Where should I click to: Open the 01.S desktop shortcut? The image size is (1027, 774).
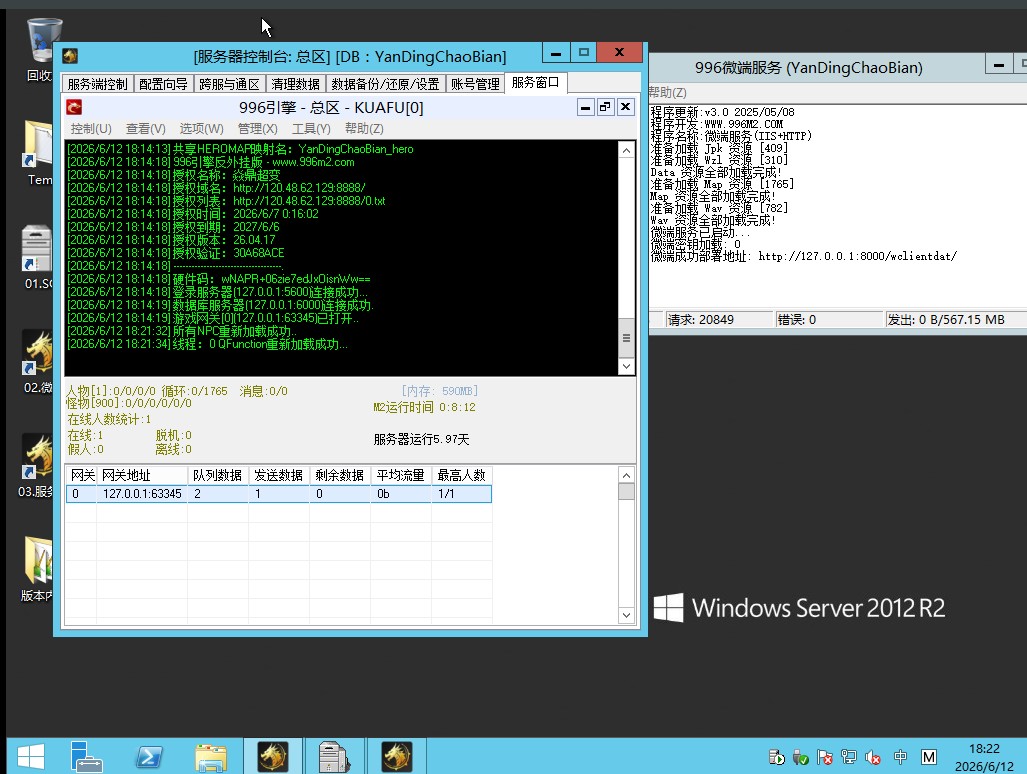[38, 257]
